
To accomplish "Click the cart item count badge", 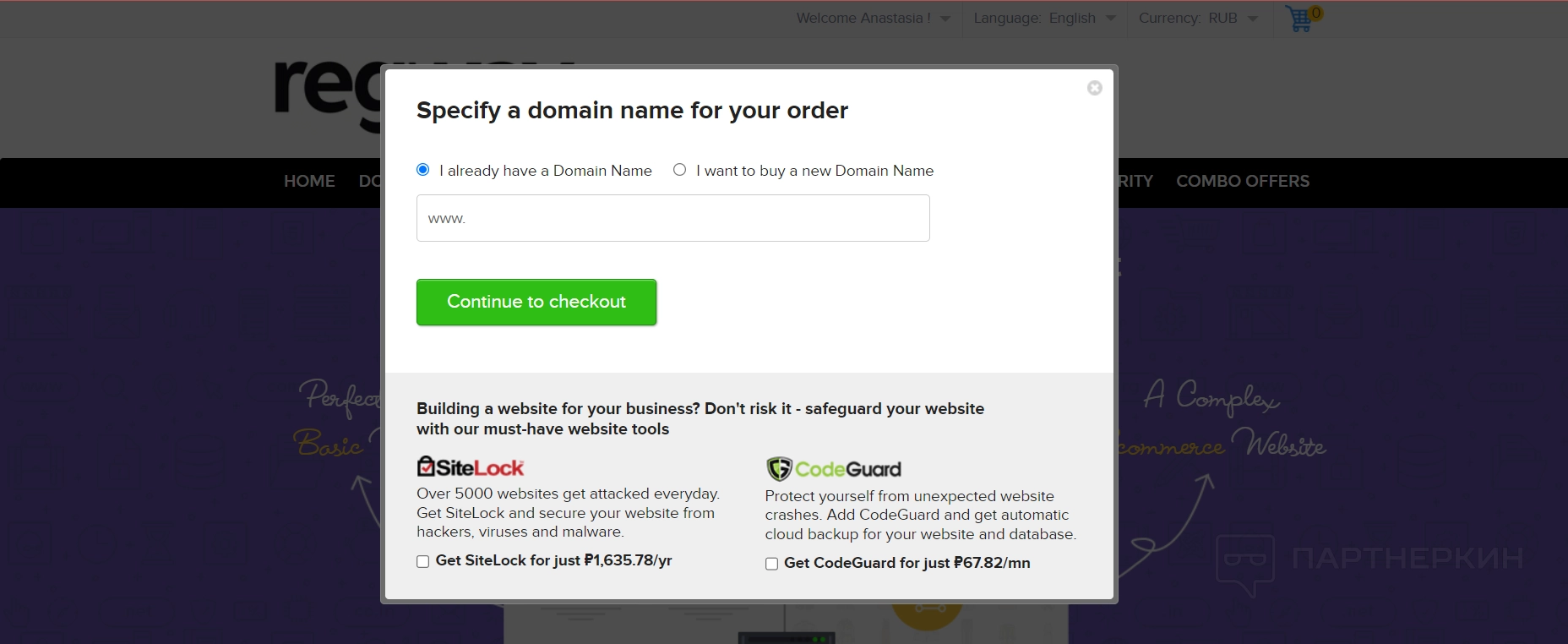I will click(x=1315, y=13).
